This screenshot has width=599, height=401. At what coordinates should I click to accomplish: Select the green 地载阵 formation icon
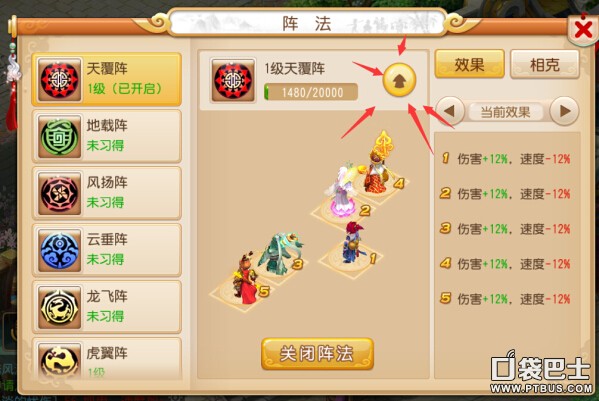60,136
